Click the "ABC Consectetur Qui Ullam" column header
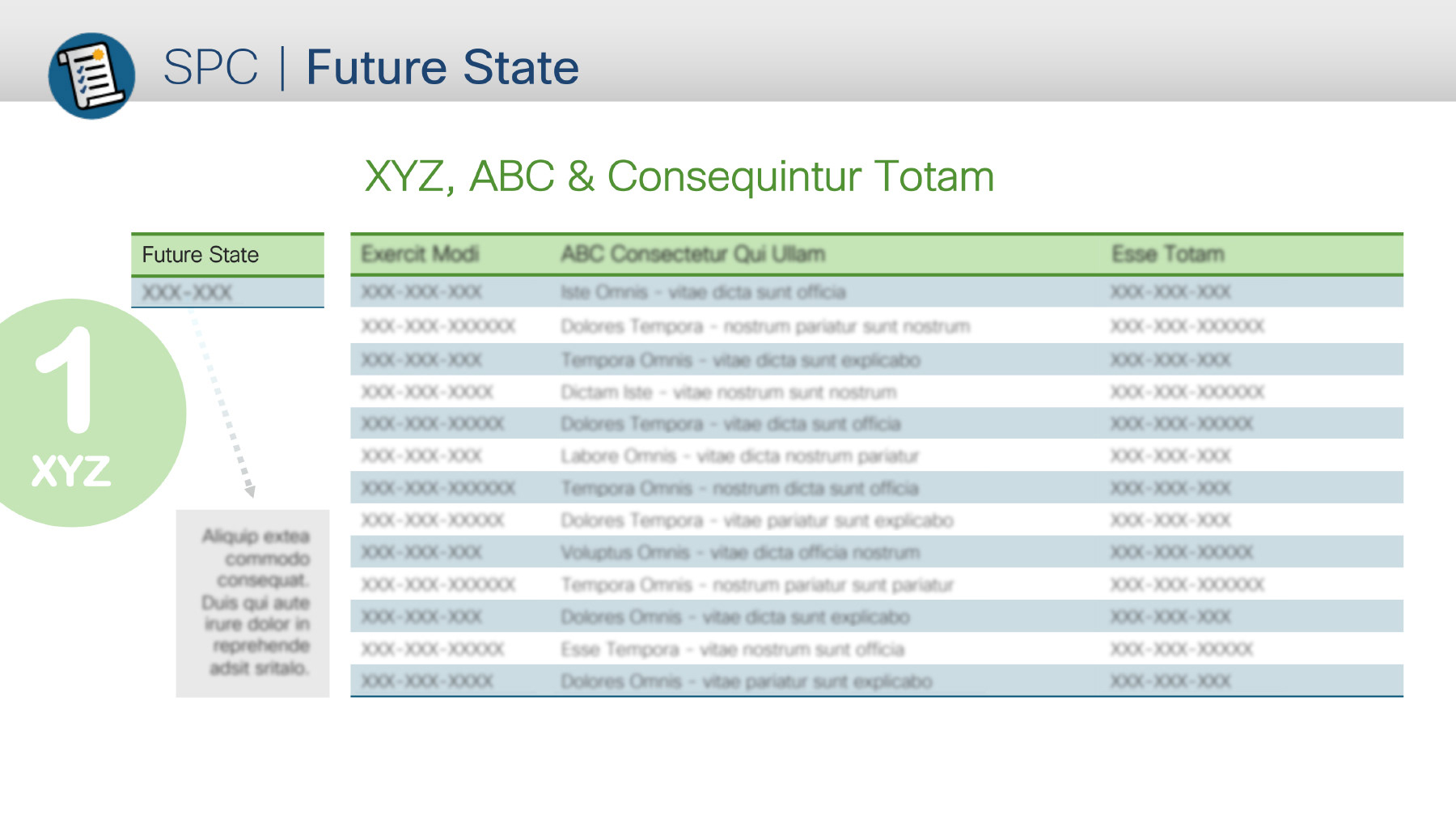This screenshot has height=819, width=1456. [x=693, y=254]
